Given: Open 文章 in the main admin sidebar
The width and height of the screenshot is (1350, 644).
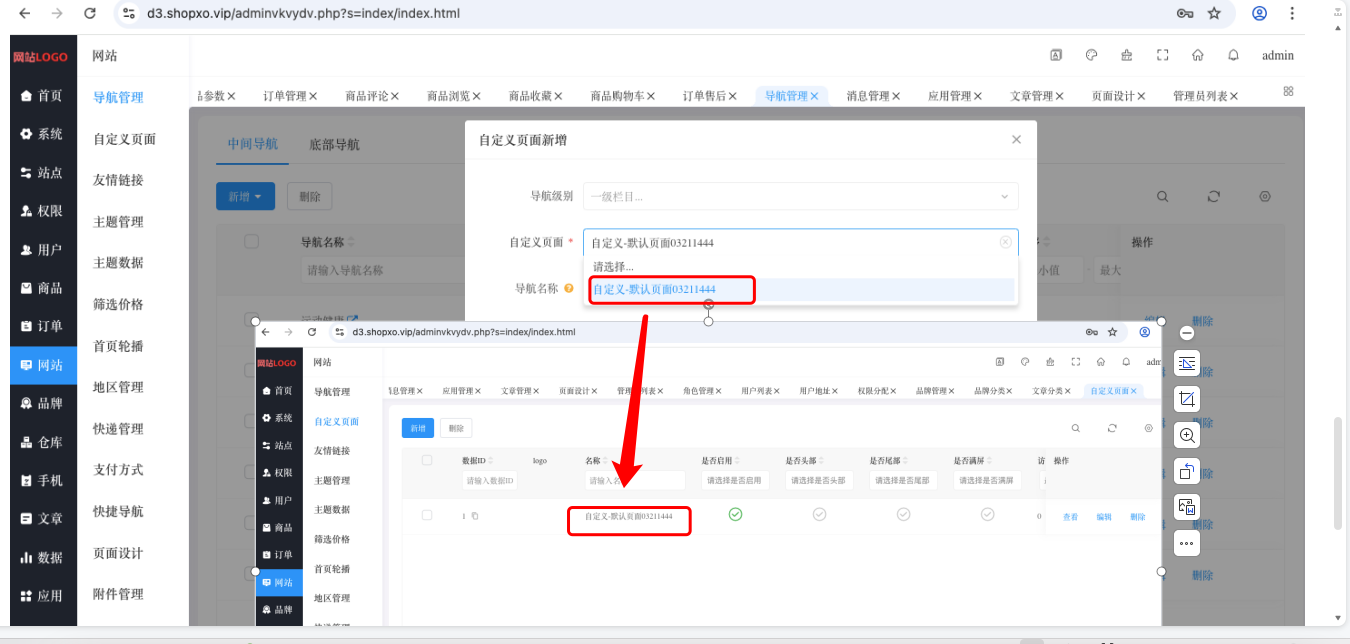Looking at the screenshot, I should point(42,519).
